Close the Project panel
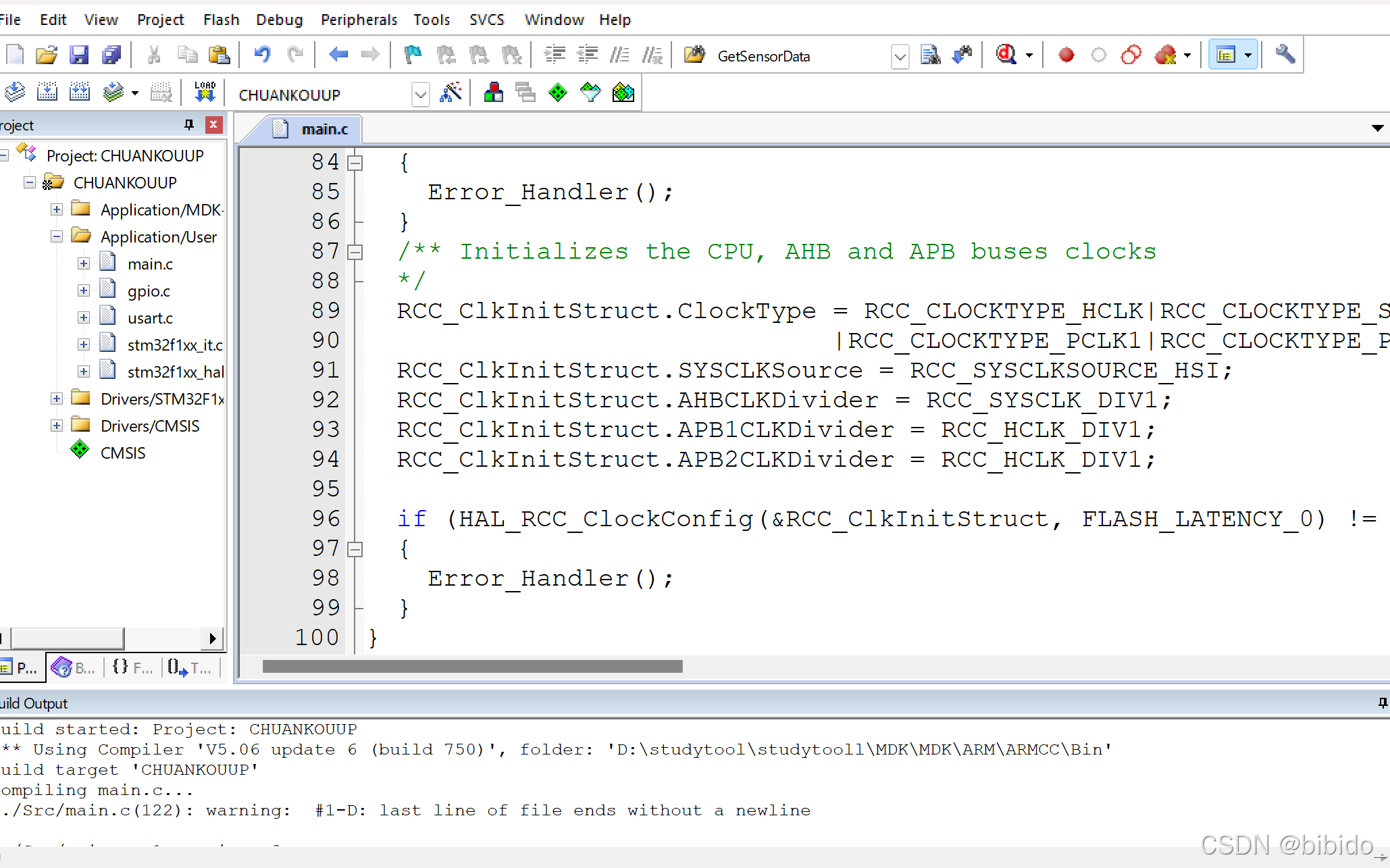Image resolution: width=1390 pixels, height=868 pixels. [x=213, y=125]
